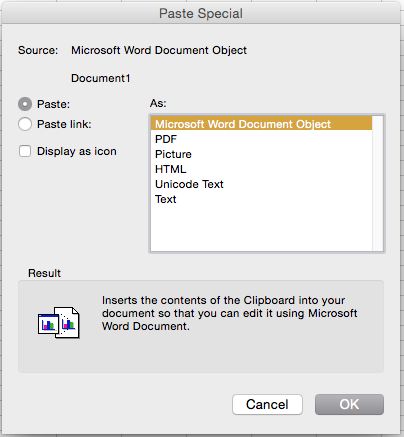Click the Result section heading
The image size is (404, 437).
point(44,273)
